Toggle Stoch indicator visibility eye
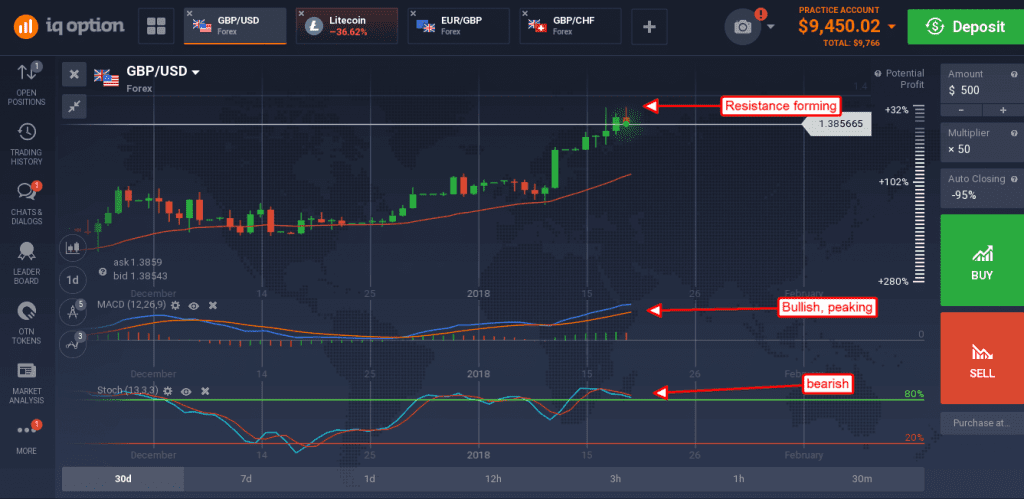1024x499 pixels. pos(186,391)
